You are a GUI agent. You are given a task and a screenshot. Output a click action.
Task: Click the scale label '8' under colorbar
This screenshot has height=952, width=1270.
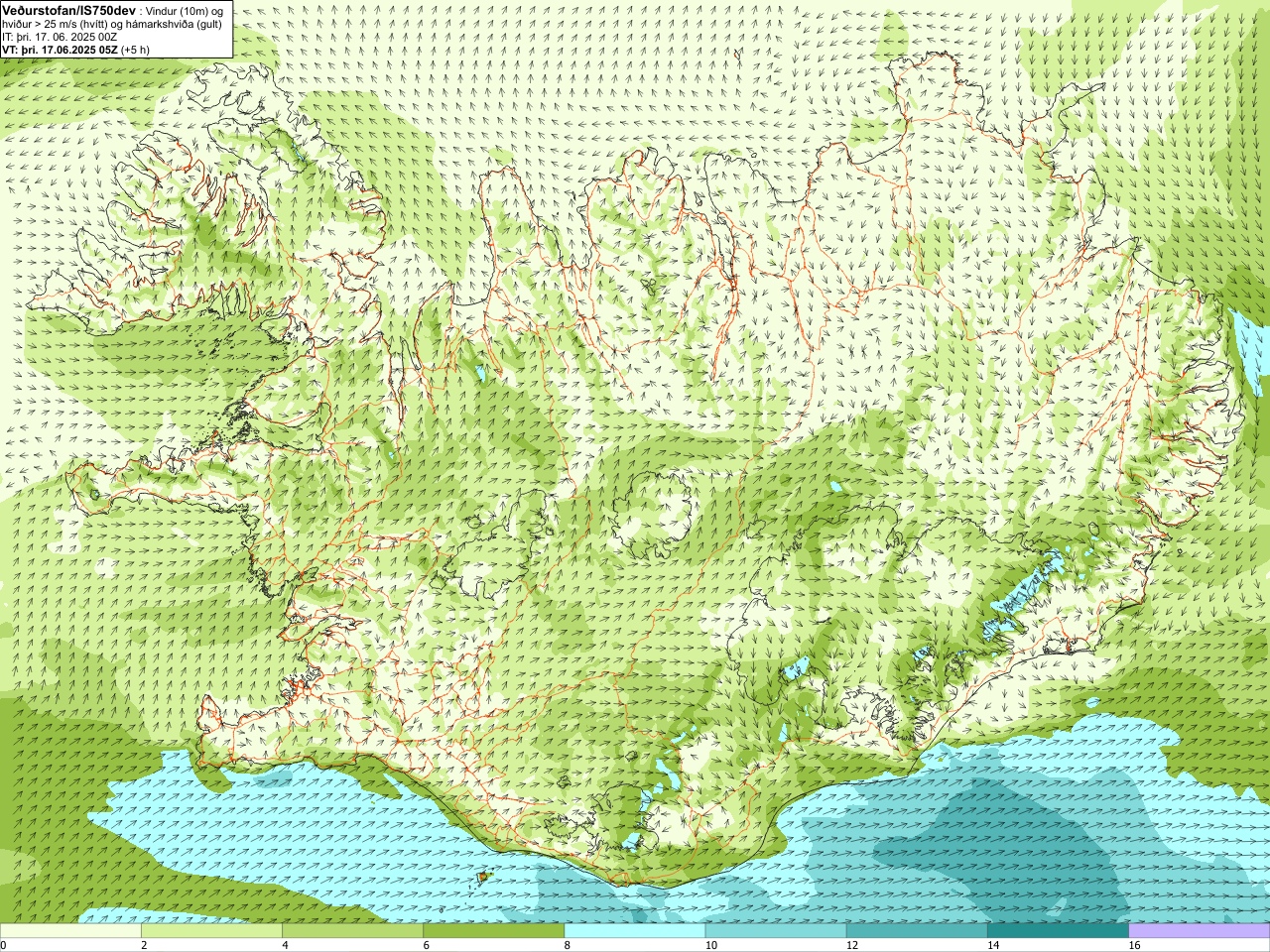tap(568, 945)
